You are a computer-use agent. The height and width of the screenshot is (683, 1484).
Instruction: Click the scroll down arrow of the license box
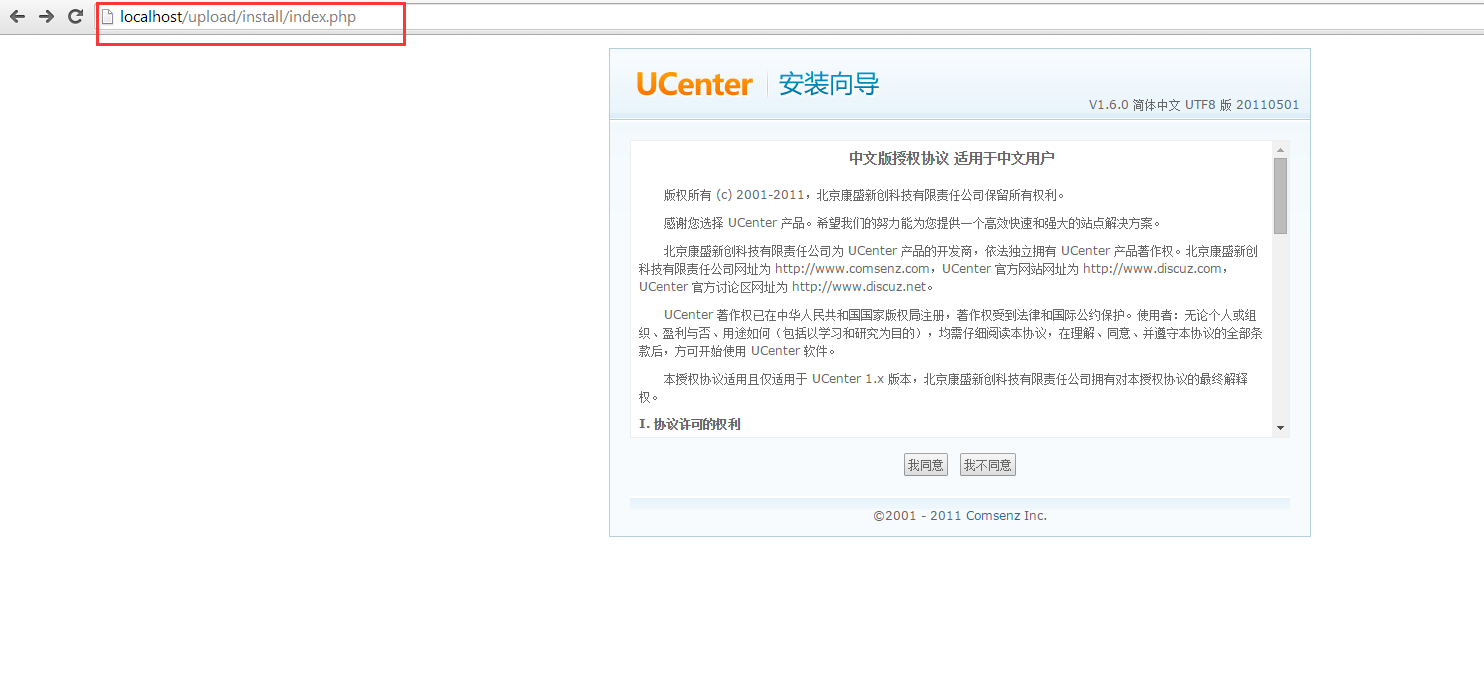click(x=1280, y=428)
